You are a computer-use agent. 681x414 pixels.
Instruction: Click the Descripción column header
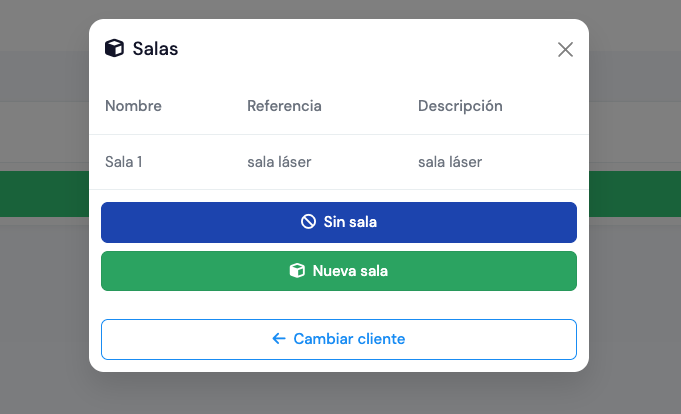click(460, 106)
